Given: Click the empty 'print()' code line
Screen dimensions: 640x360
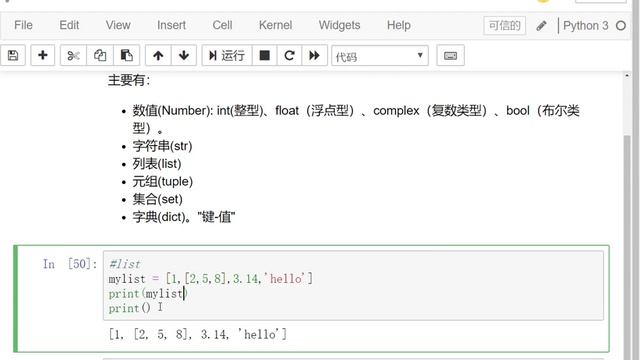Looking at the screenshot, I should (129, 308).
